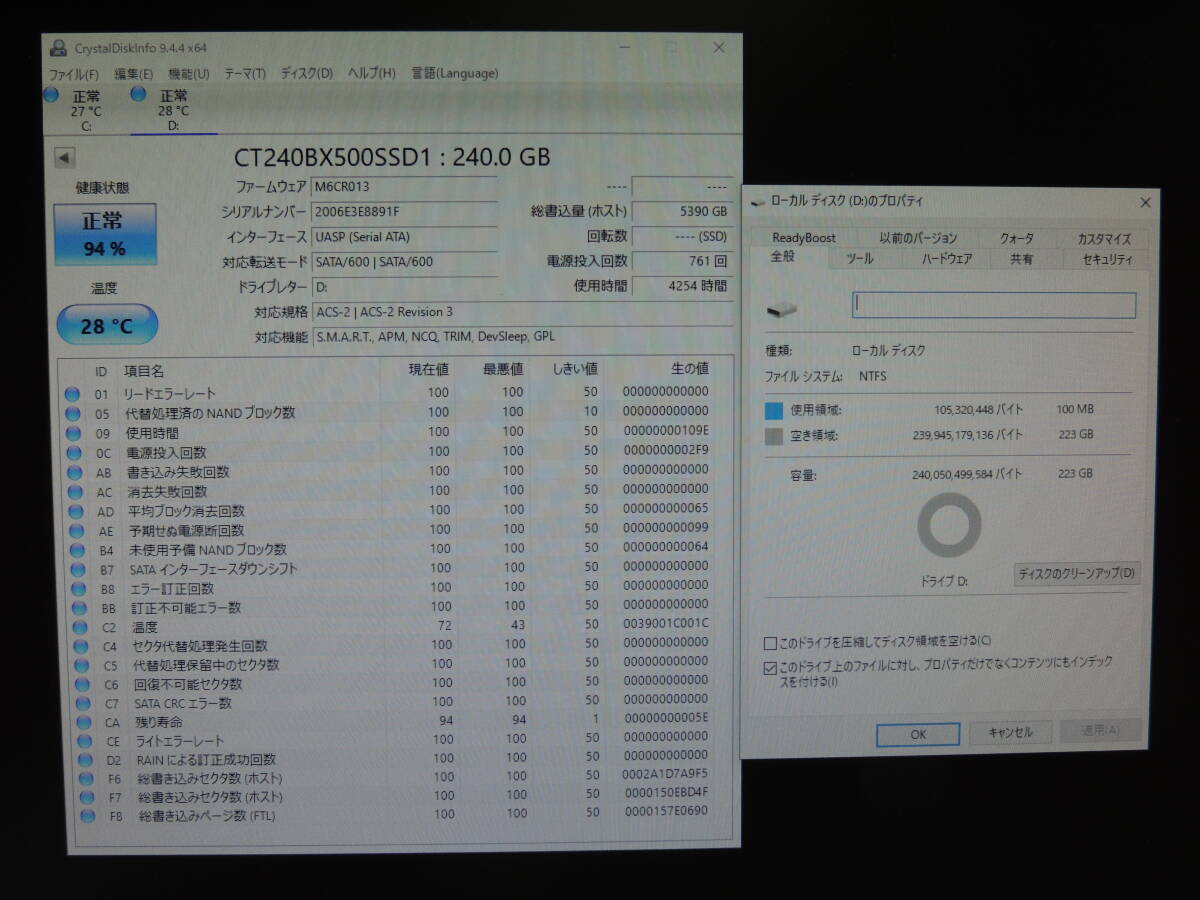Click status orb for row D2 RAINによる訂正成功回数
The image size is (1200, 900).
pos(87,759)
